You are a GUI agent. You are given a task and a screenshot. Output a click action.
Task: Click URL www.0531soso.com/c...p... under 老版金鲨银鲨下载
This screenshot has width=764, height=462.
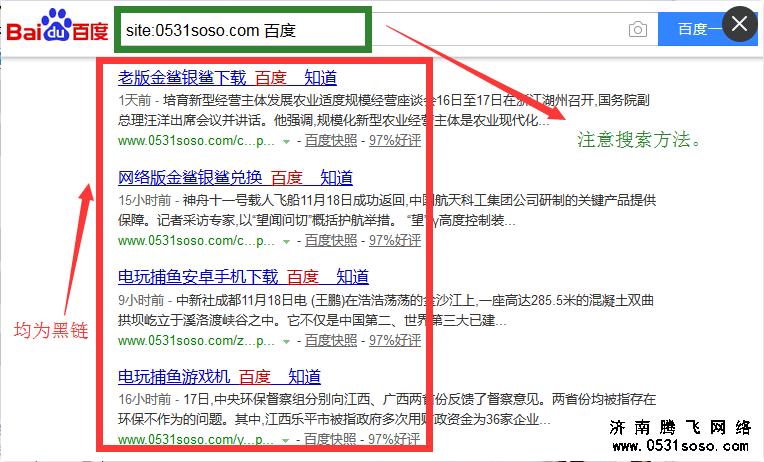coord(196,141)
